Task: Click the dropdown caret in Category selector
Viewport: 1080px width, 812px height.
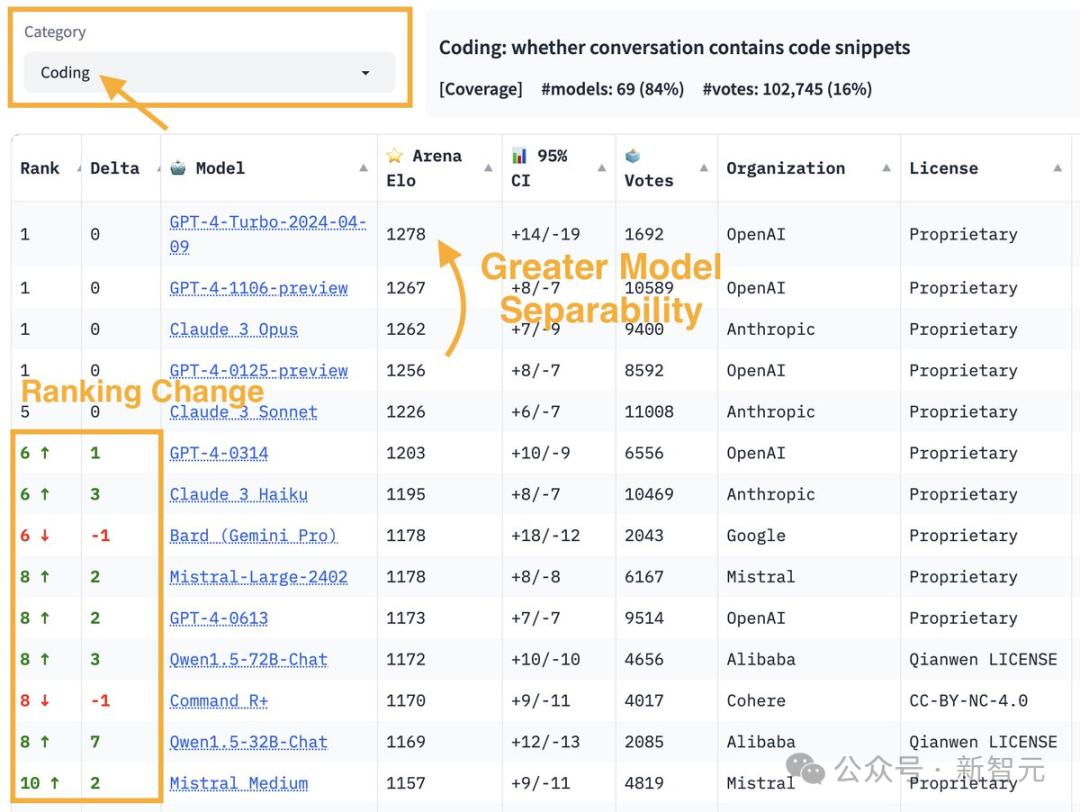Action: 366,73
